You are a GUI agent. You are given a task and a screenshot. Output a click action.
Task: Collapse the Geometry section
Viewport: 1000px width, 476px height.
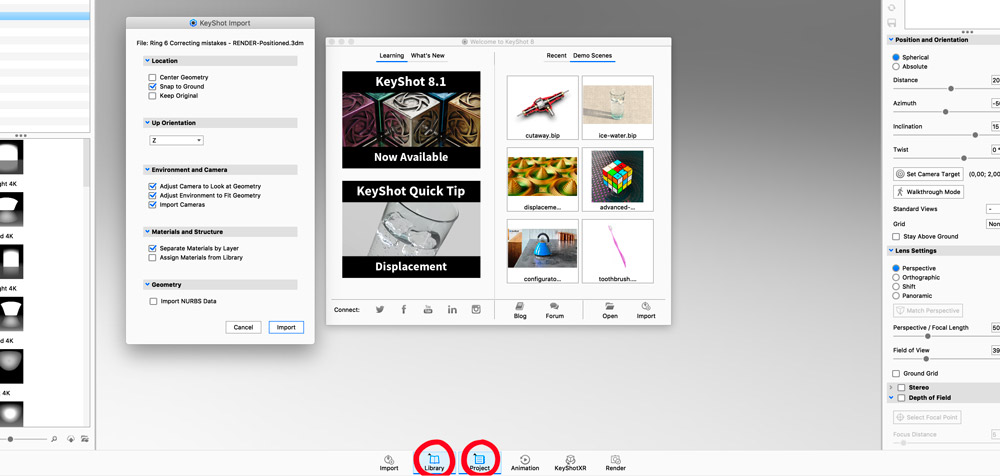pos(147,285)
